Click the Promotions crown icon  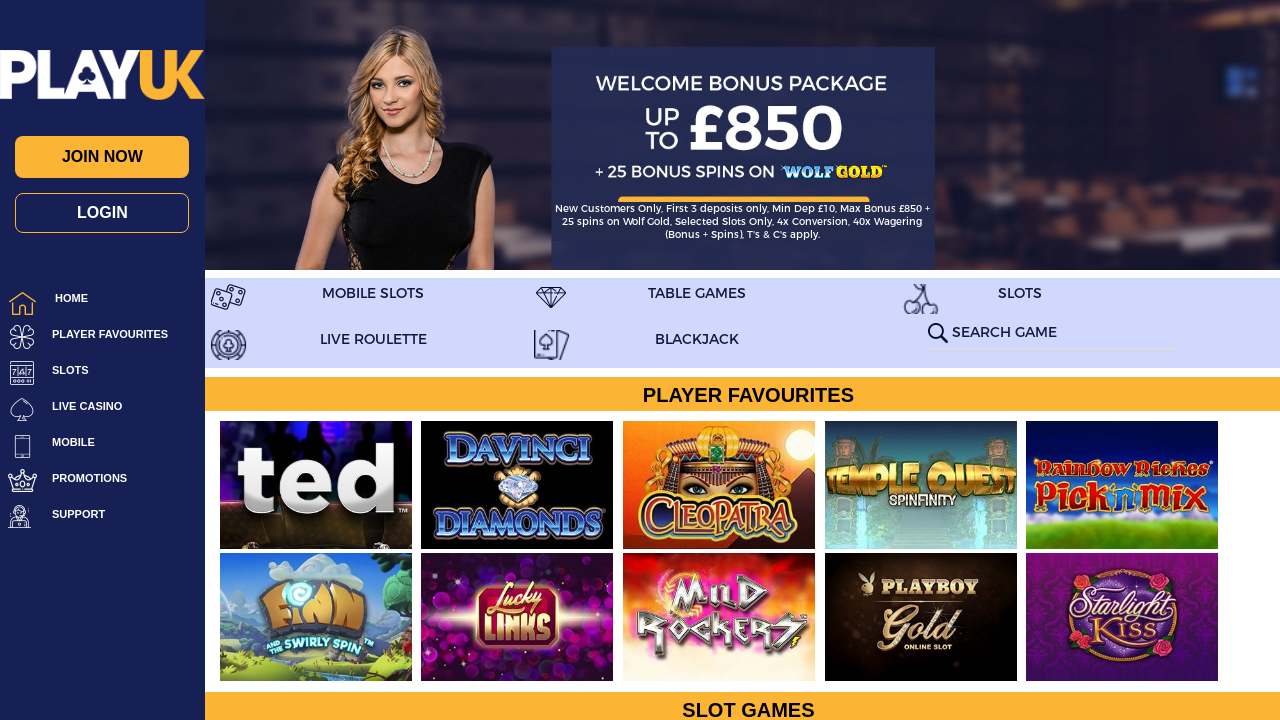pos(22,481)
